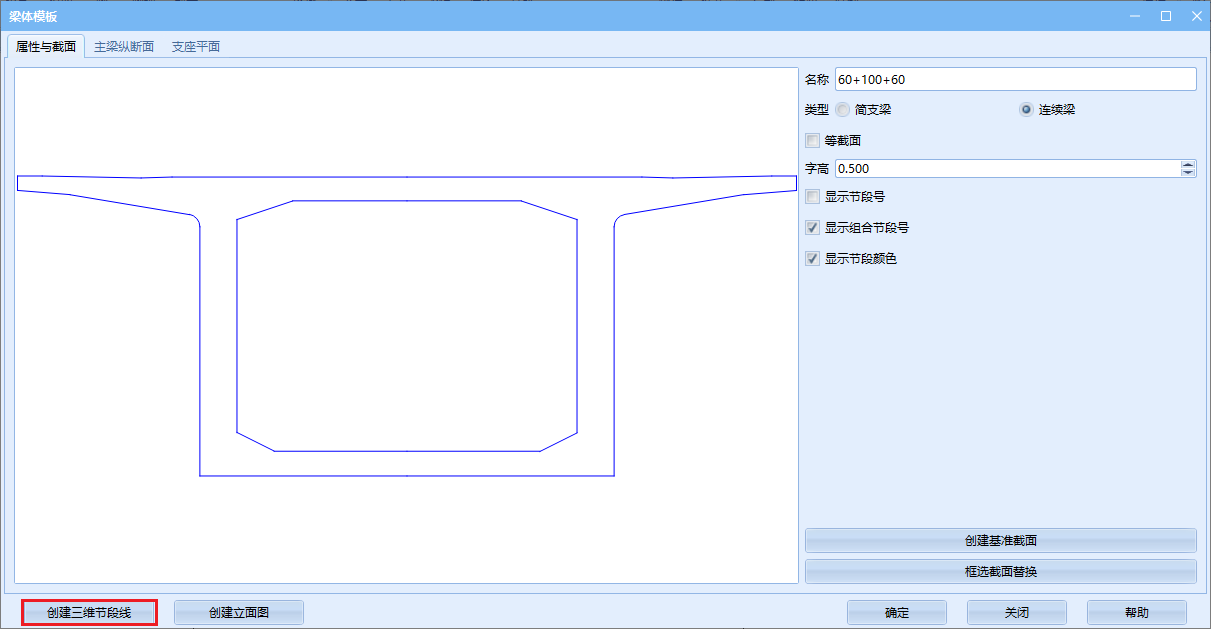Click the 创建三维节段线 button
The width and height of the screenshot is (1211, 629).
pos(89,612)
